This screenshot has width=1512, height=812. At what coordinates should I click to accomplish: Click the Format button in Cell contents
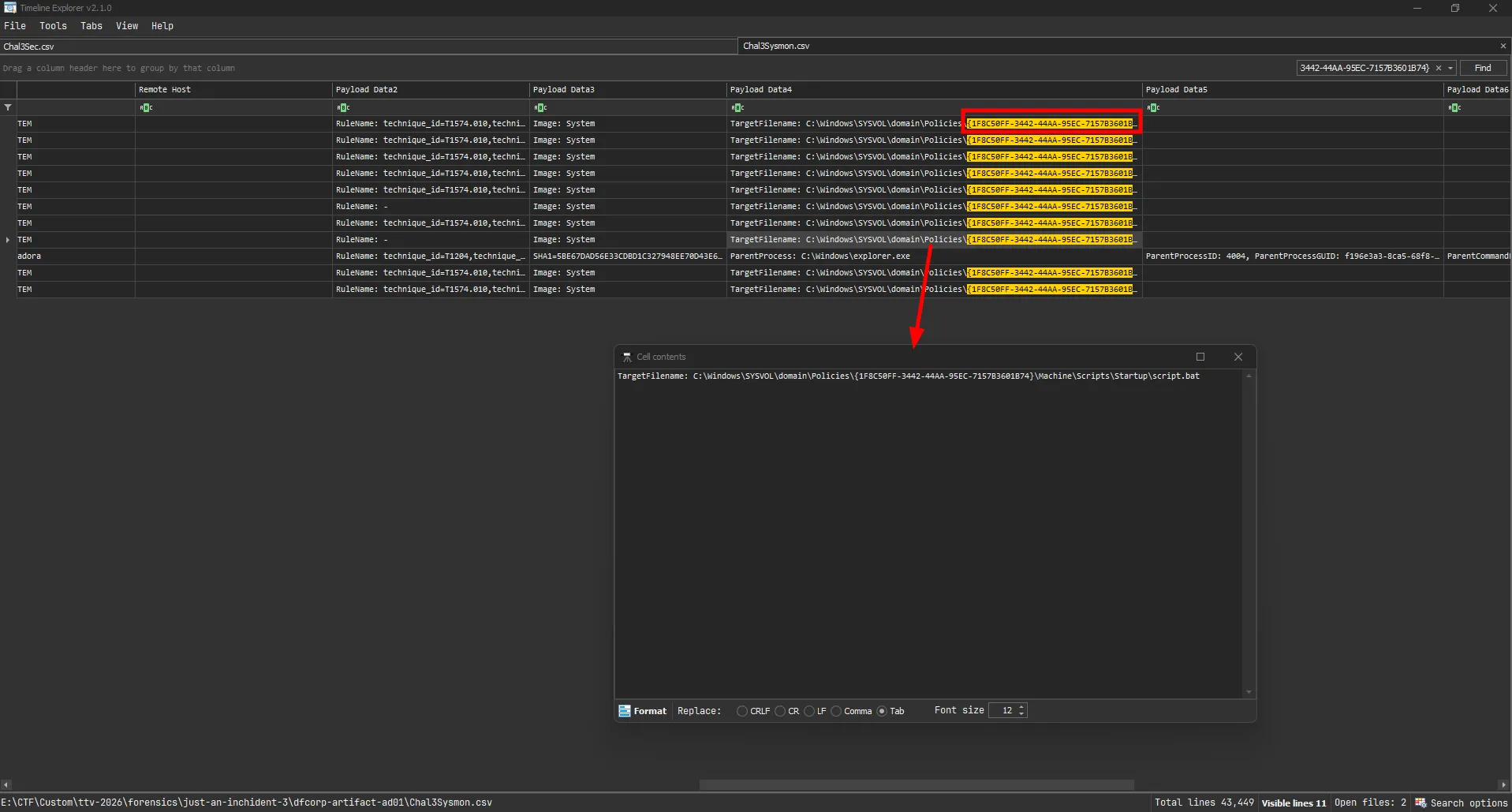pyautogui.click(x=643, y=711)
